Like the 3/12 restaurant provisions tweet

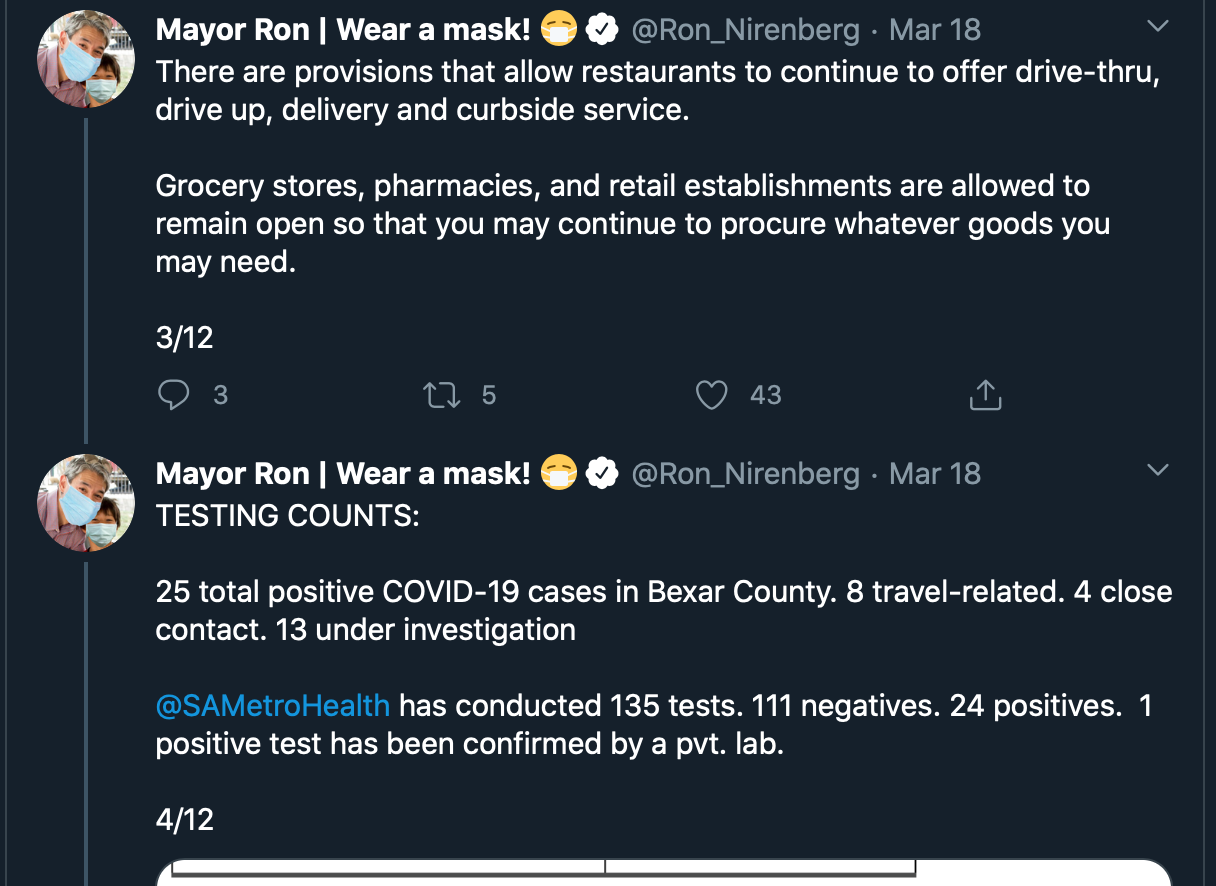(711, 395)
